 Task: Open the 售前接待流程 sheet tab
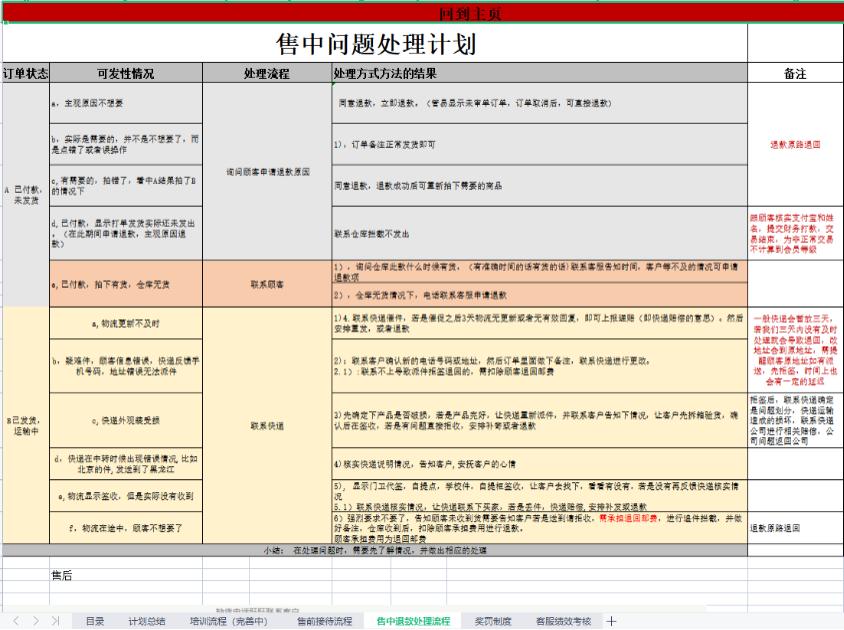pos(323,618)
